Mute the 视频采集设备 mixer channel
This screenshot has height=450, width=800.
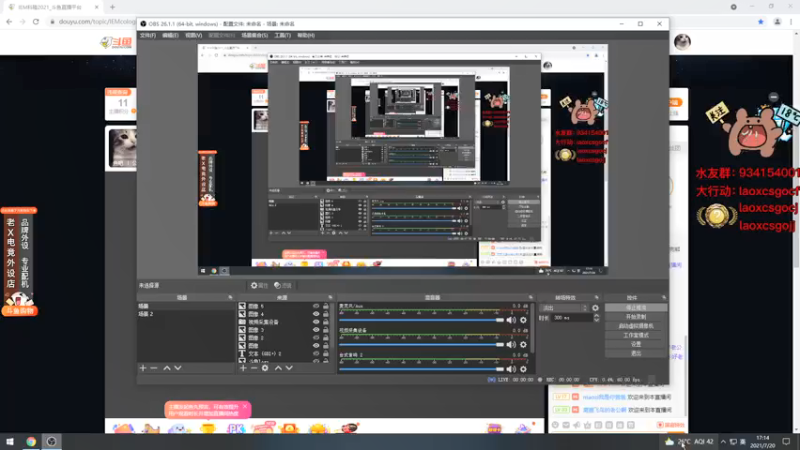click(x=511, y=344)
